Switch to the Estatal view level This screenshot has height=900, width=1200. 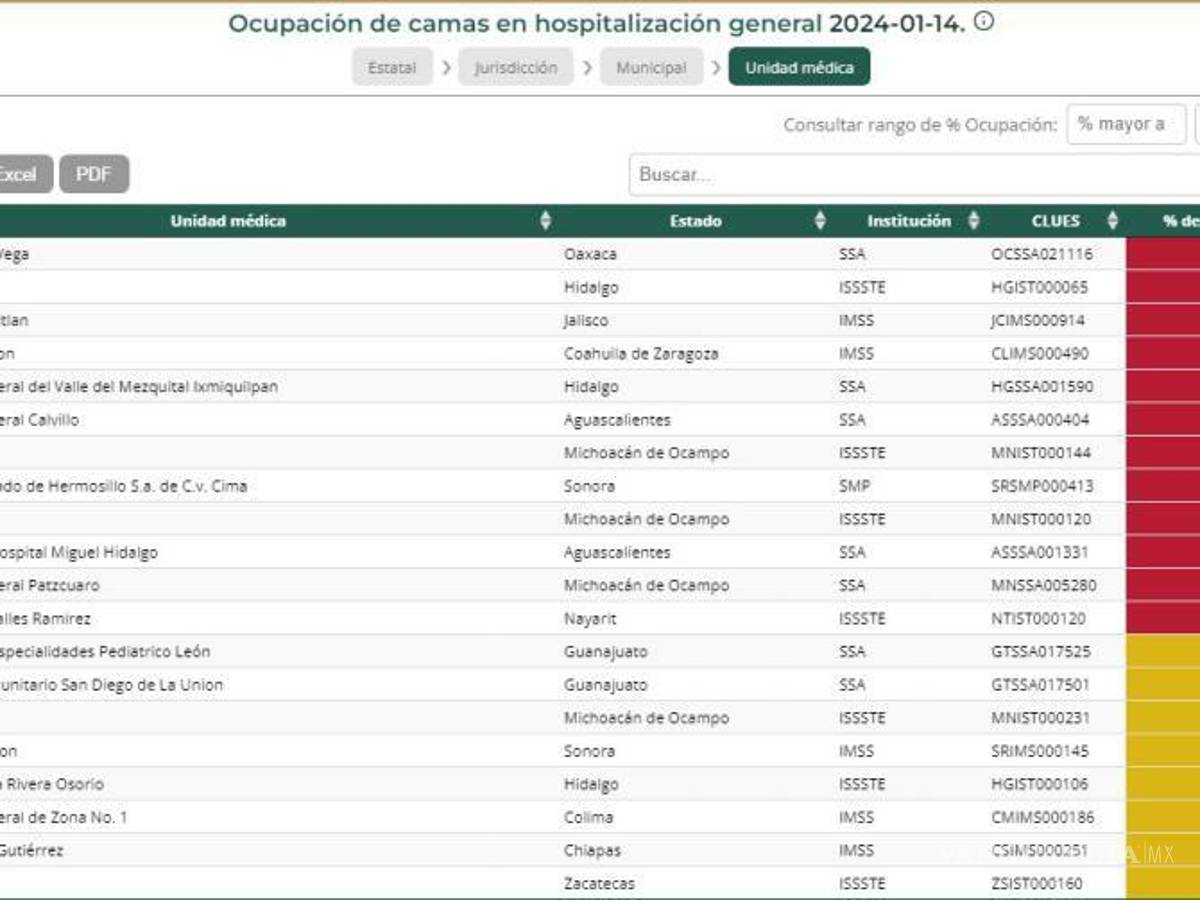pos(391,67)
